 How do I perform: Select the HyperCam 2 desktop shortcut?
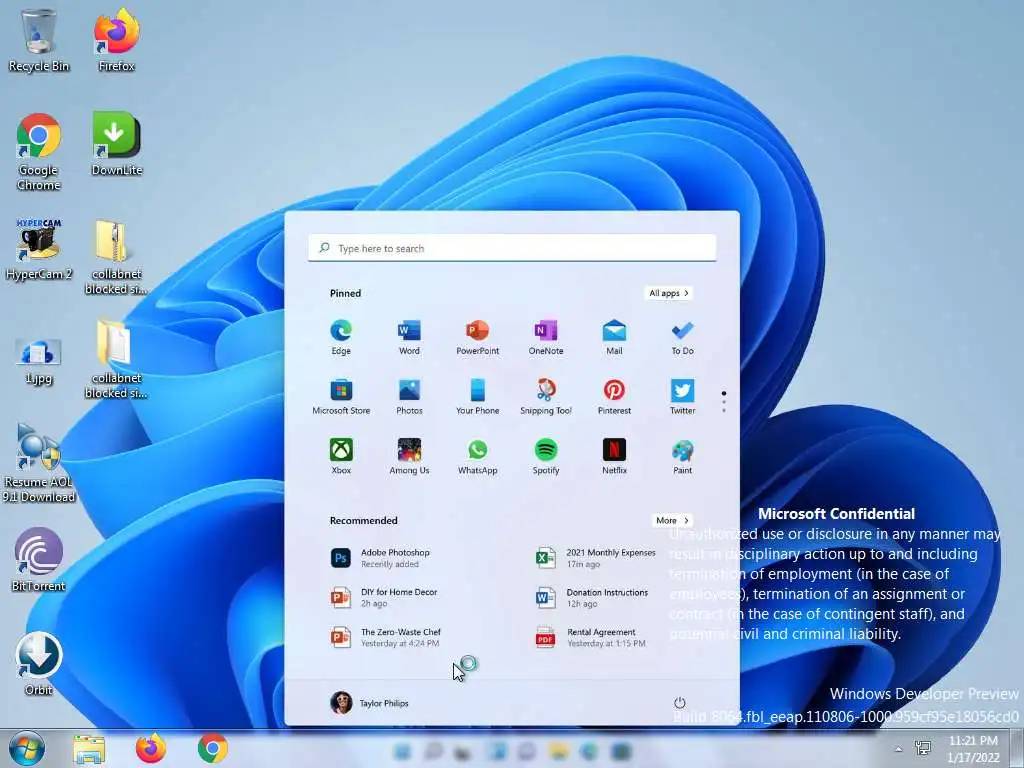pyautogui.click(x=39, y=249)
